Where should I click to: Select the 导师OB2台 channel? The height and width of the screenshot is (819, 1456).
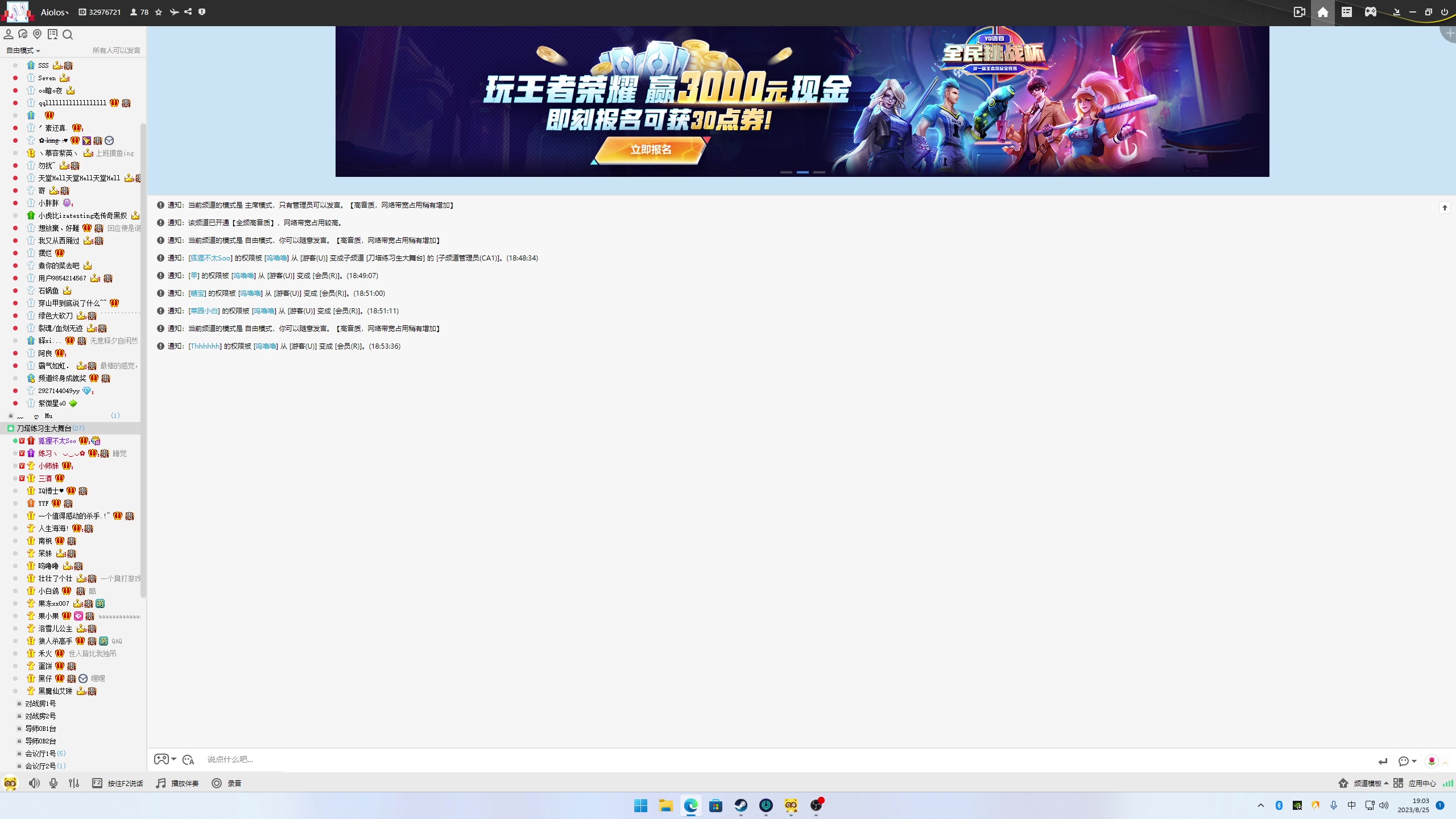(40, 741)
